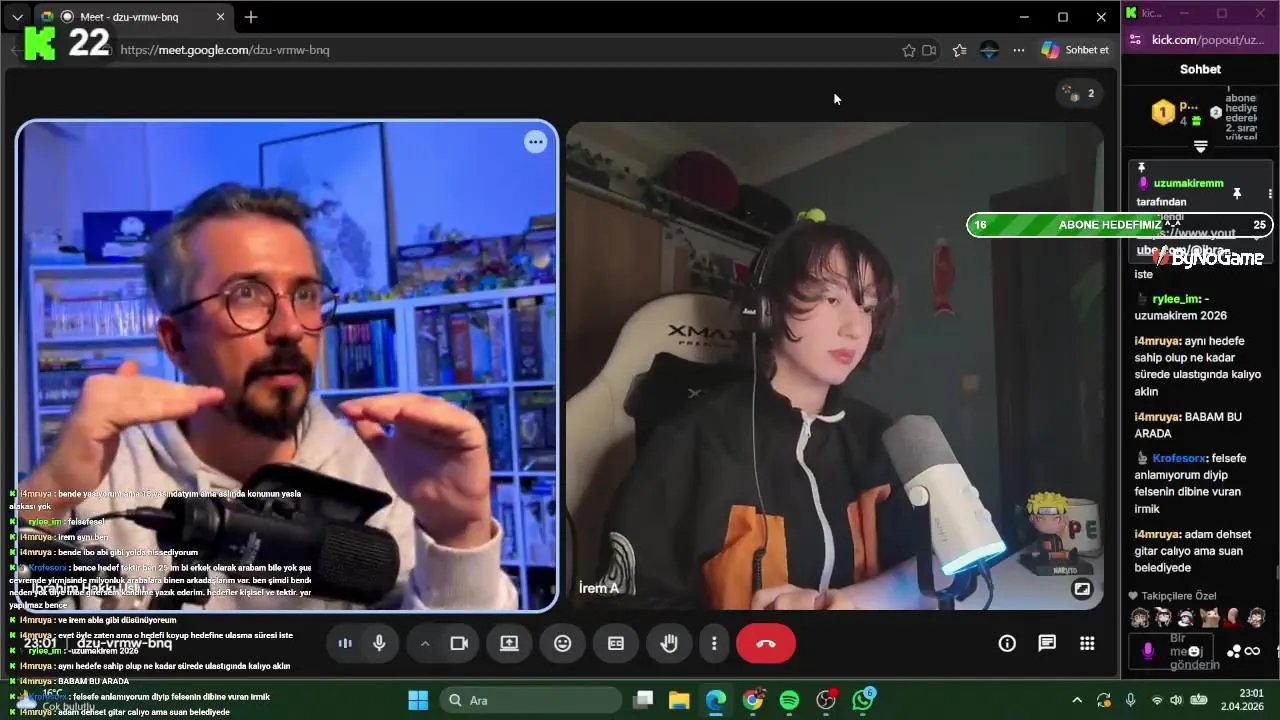The height and width of the screenshot is (720, 1280).
Task: Raise your hand in the meeting
Action: pyautogui.click(x=669, y=643)
